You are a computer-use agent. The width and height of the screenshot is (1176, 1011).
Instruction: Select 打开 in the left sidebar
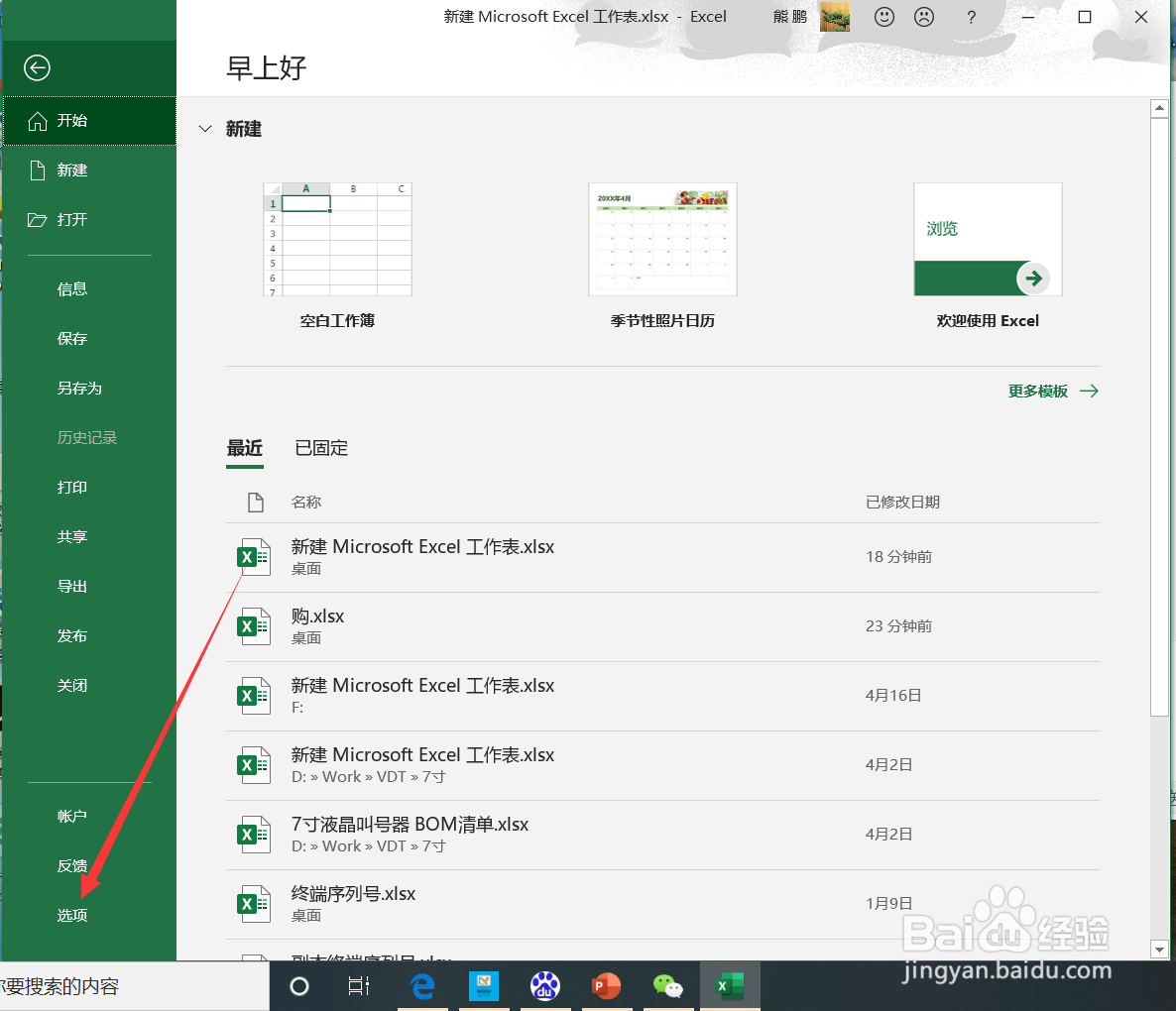(x=89, y=220)
